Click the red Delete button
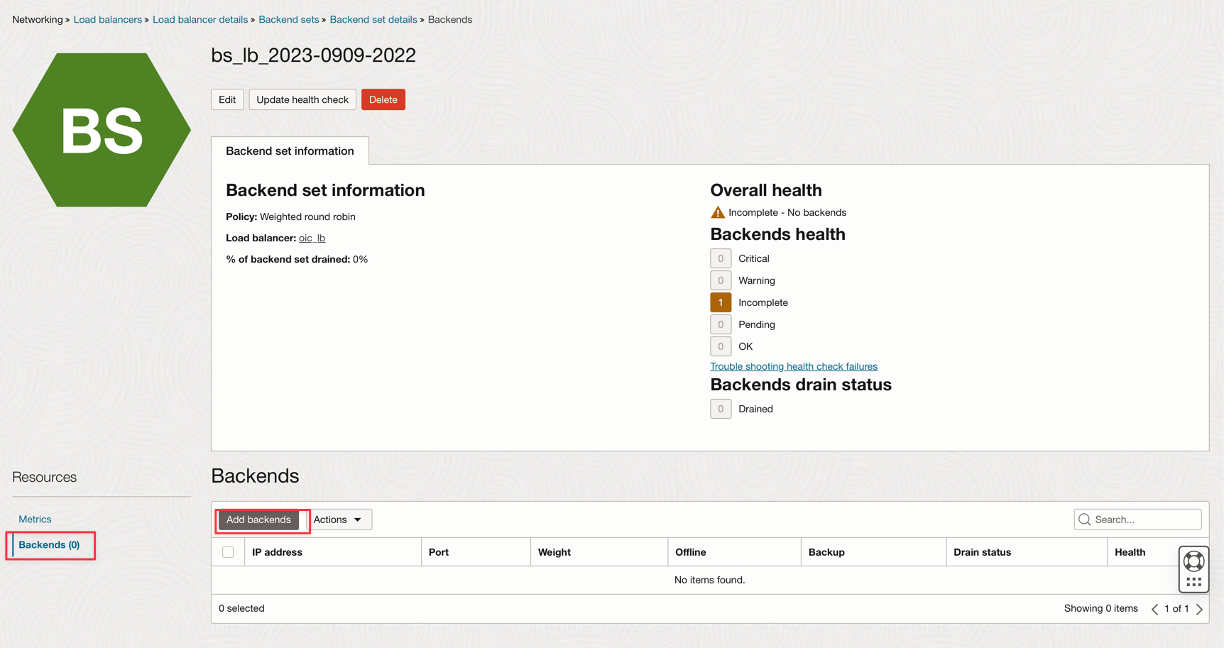 pyautogui.click(x=383, y=100)
